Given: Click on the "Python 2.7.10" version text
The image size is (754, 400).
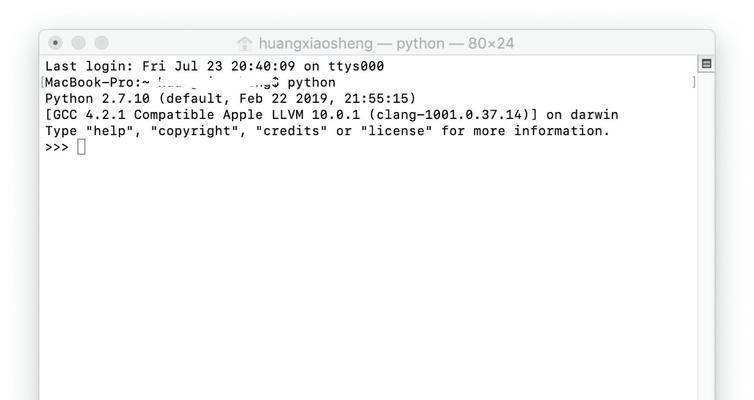Looking at the screenshot, I should pos(98,99).
